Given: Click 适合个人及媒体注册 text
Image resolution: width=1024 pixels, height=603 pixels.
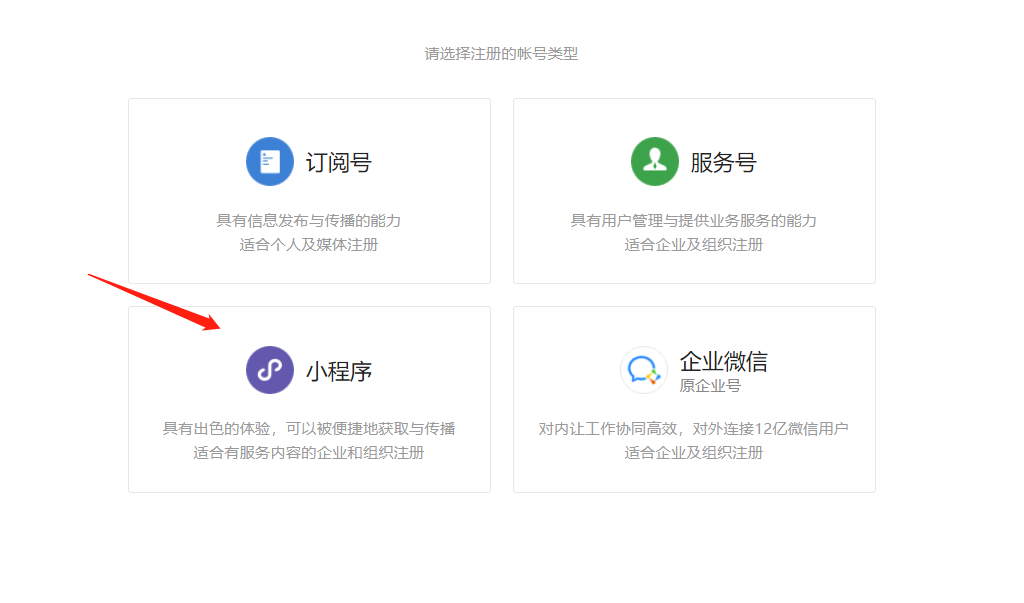Looking at the screenshot, I should pos(309,245).
